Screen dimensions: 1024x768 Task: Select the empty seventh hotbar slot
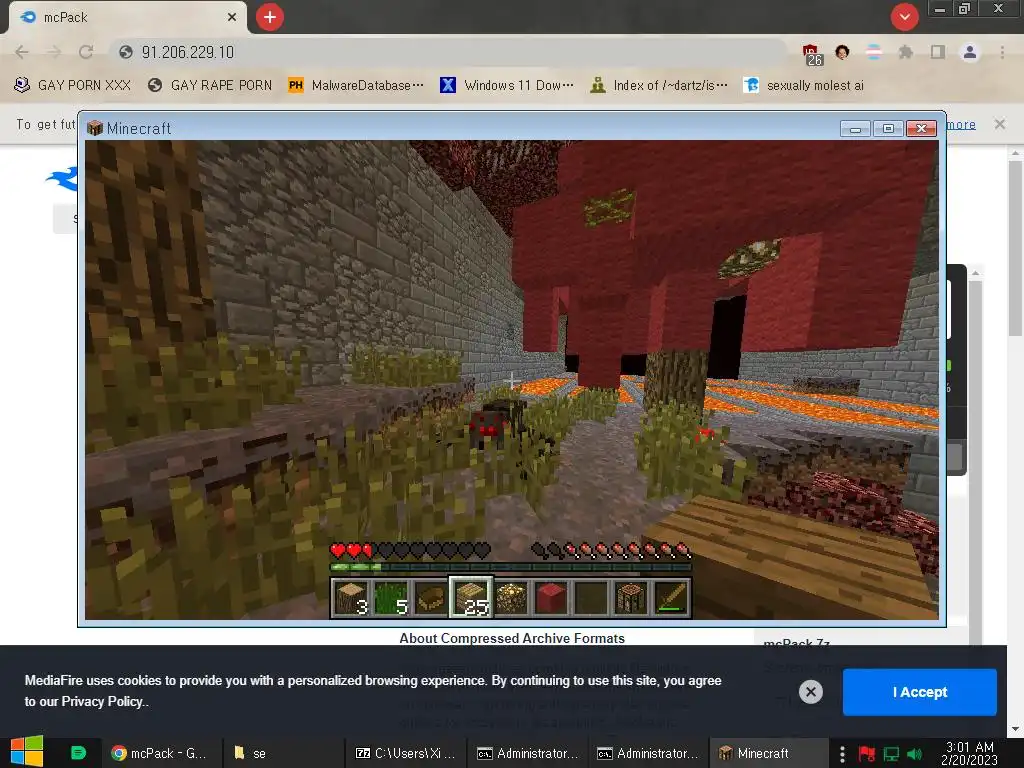click(x=591, y=598)
